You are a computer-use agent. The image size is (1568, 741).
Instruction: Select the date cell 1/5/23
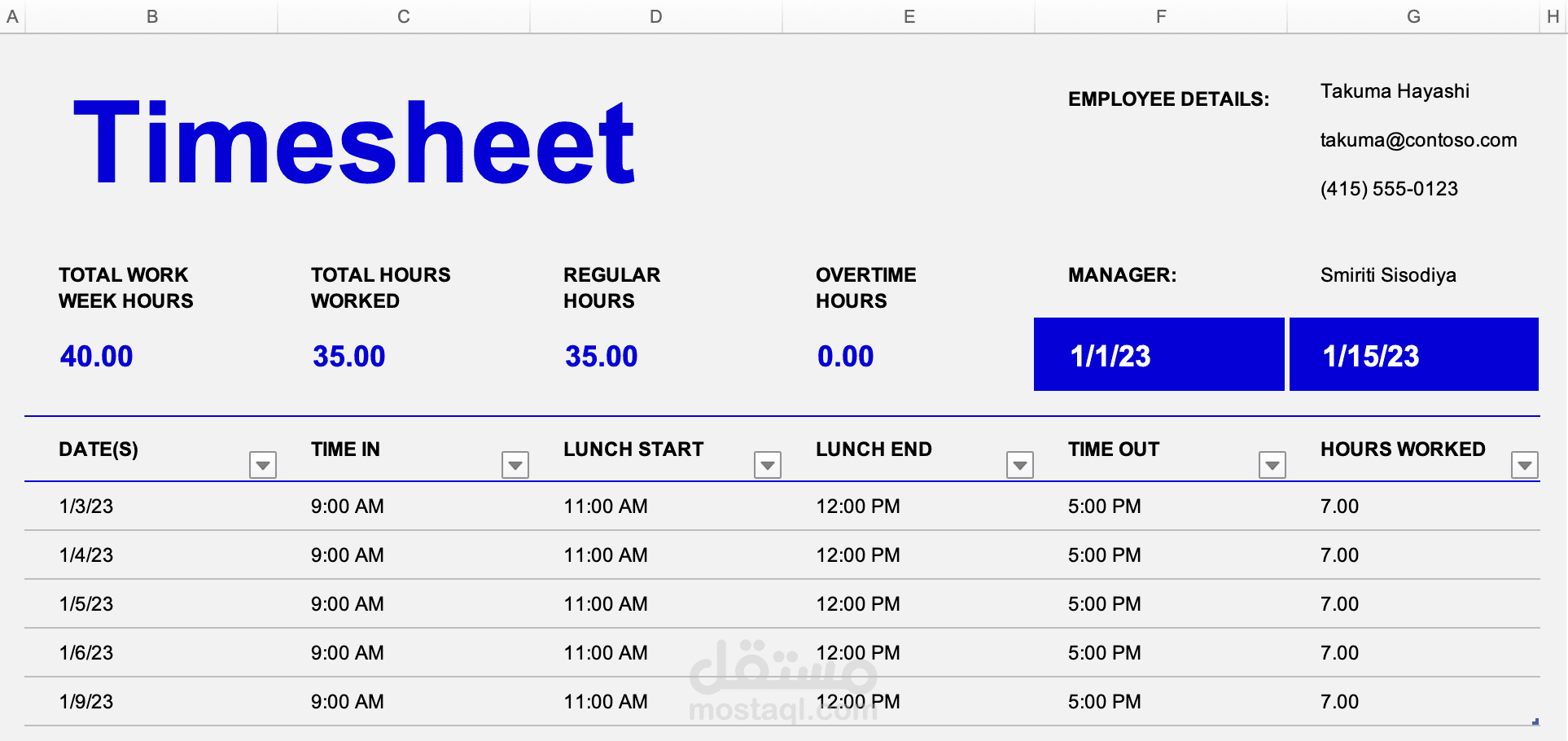[x=85, y=604]
